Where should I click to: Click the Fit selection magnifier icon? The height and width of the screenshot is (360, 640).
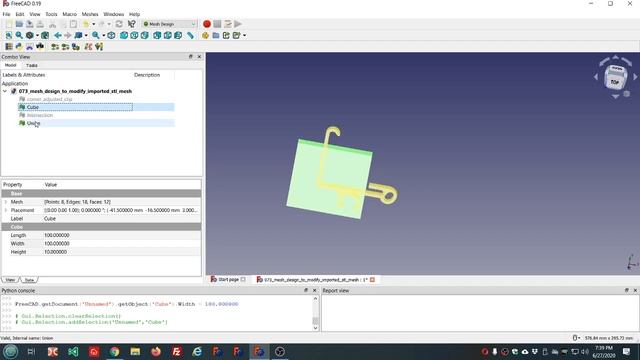pos(19,36)
